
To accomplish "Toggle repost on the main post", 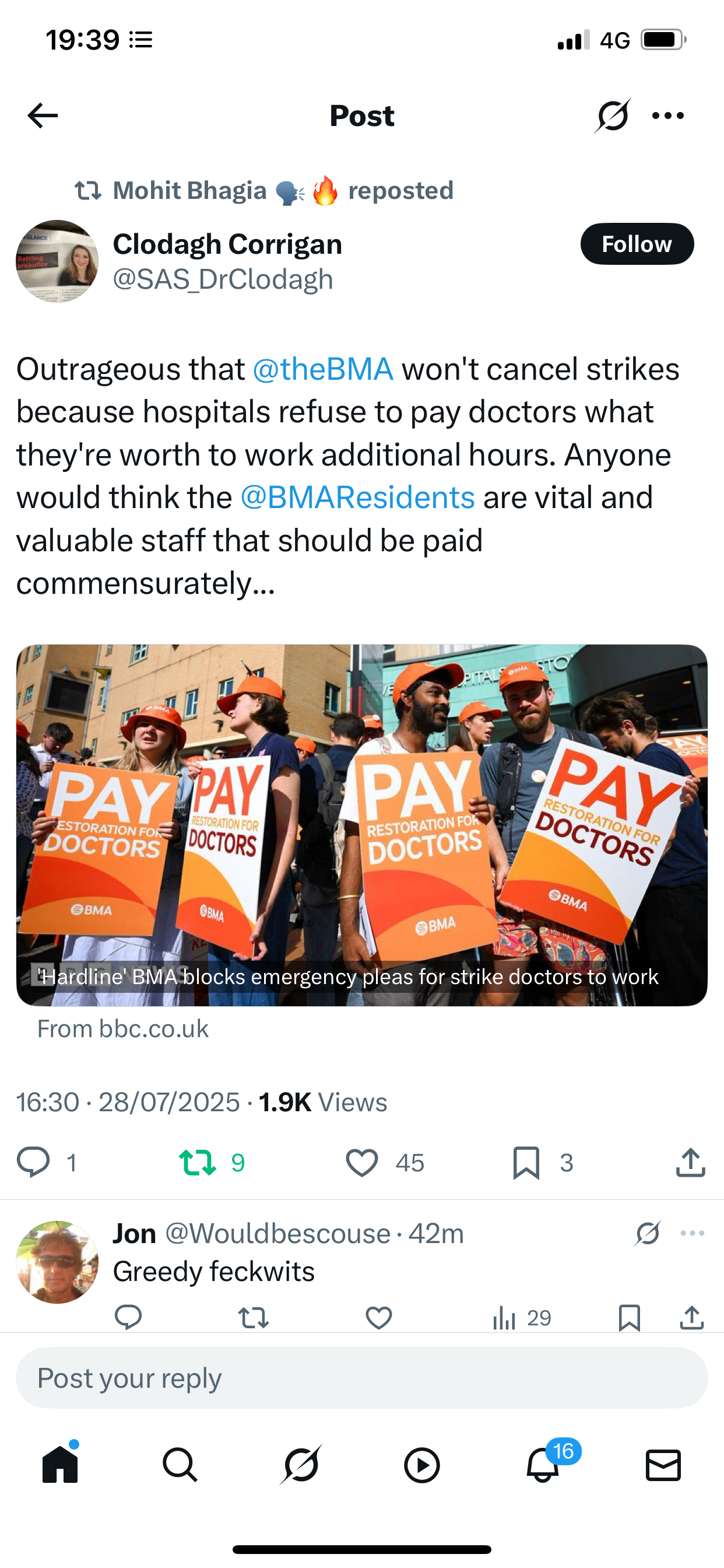I will [197, 1162].
